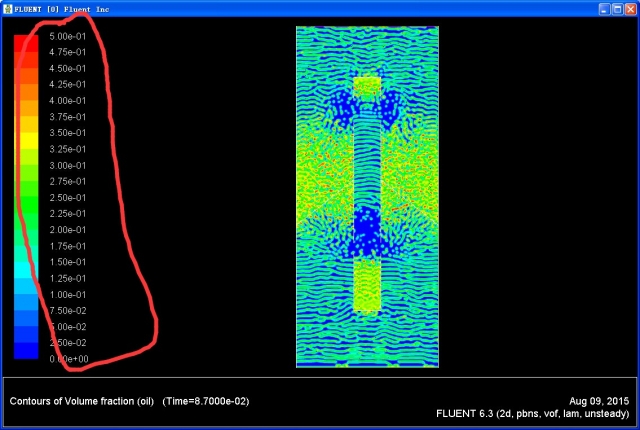Click the red swatch at the legend top
The width and height of the screenshot is (640, 430).
[26, 41]
